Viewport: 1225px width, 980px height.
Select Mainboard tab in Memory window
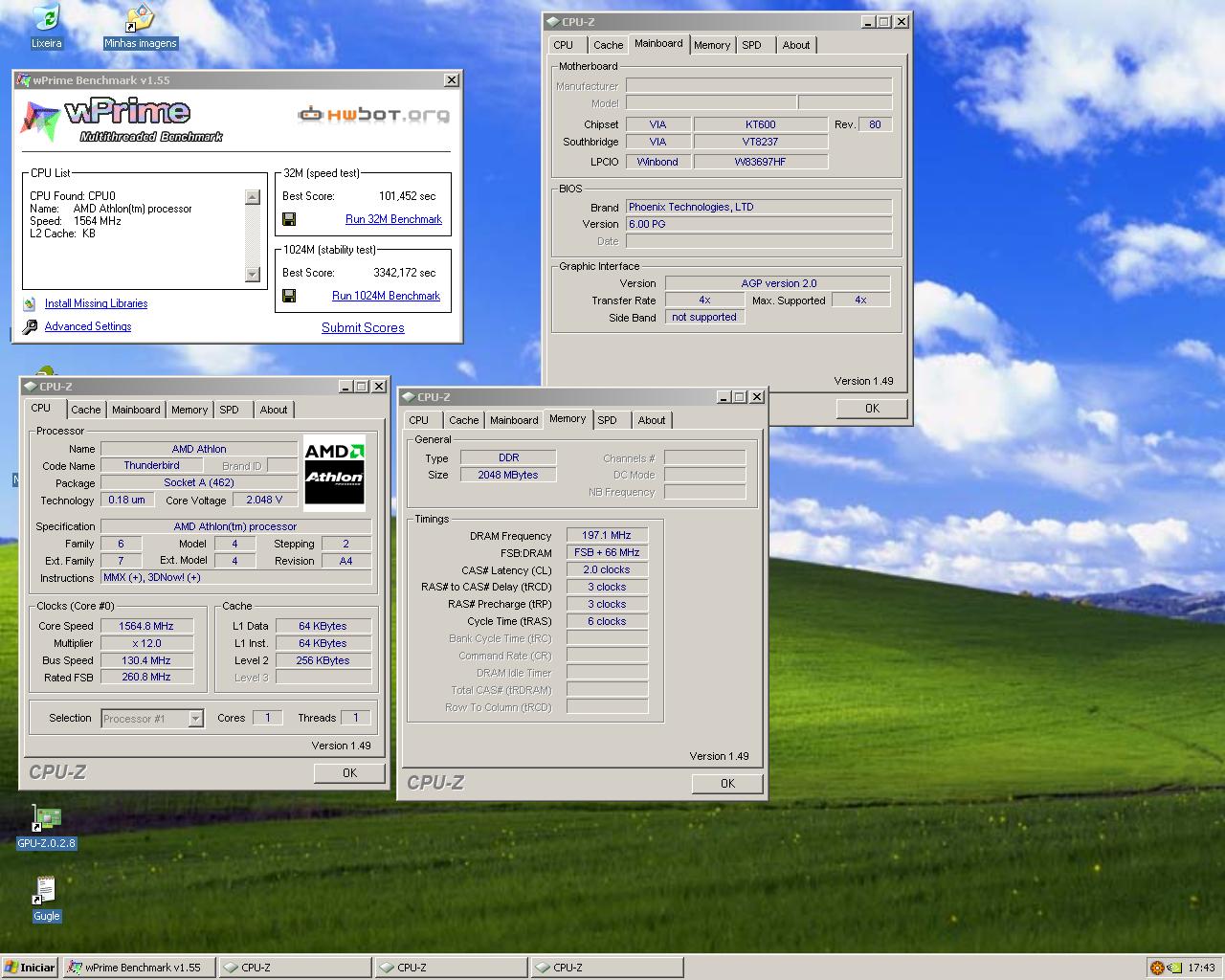coord(514,420)
